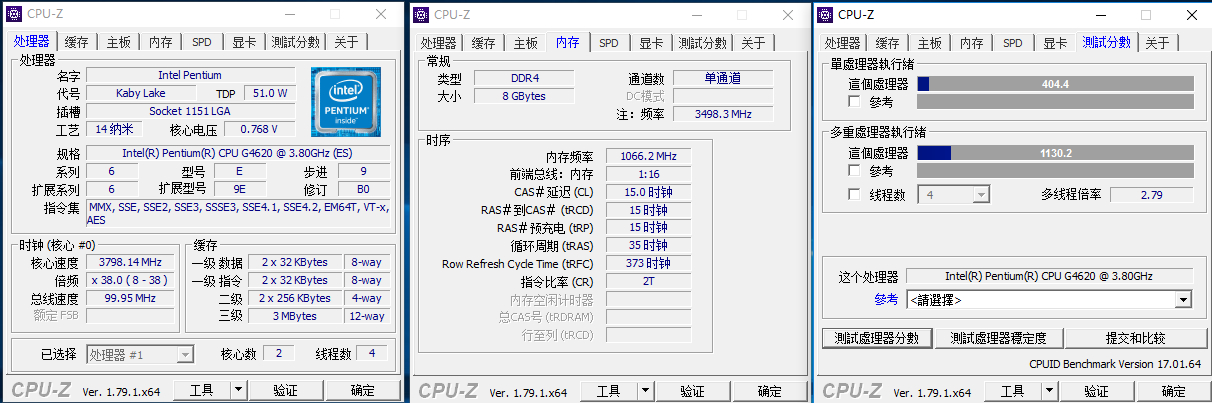This screenshot has width=1212, height=403.
Task: Click the 线程数 value 4 in 处理器 window
Action: point(371,353)
